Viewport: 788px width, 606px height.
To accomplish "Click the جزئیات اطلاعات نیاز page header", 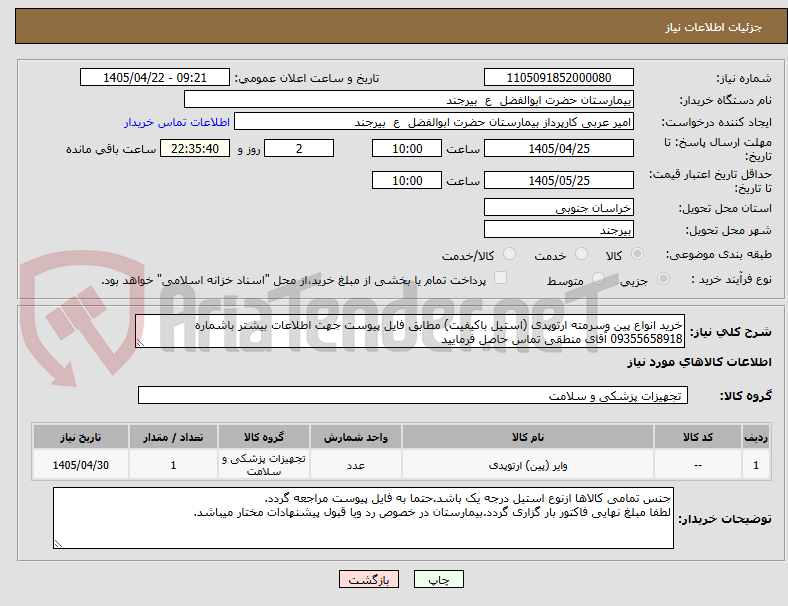I will pos(714,27).
